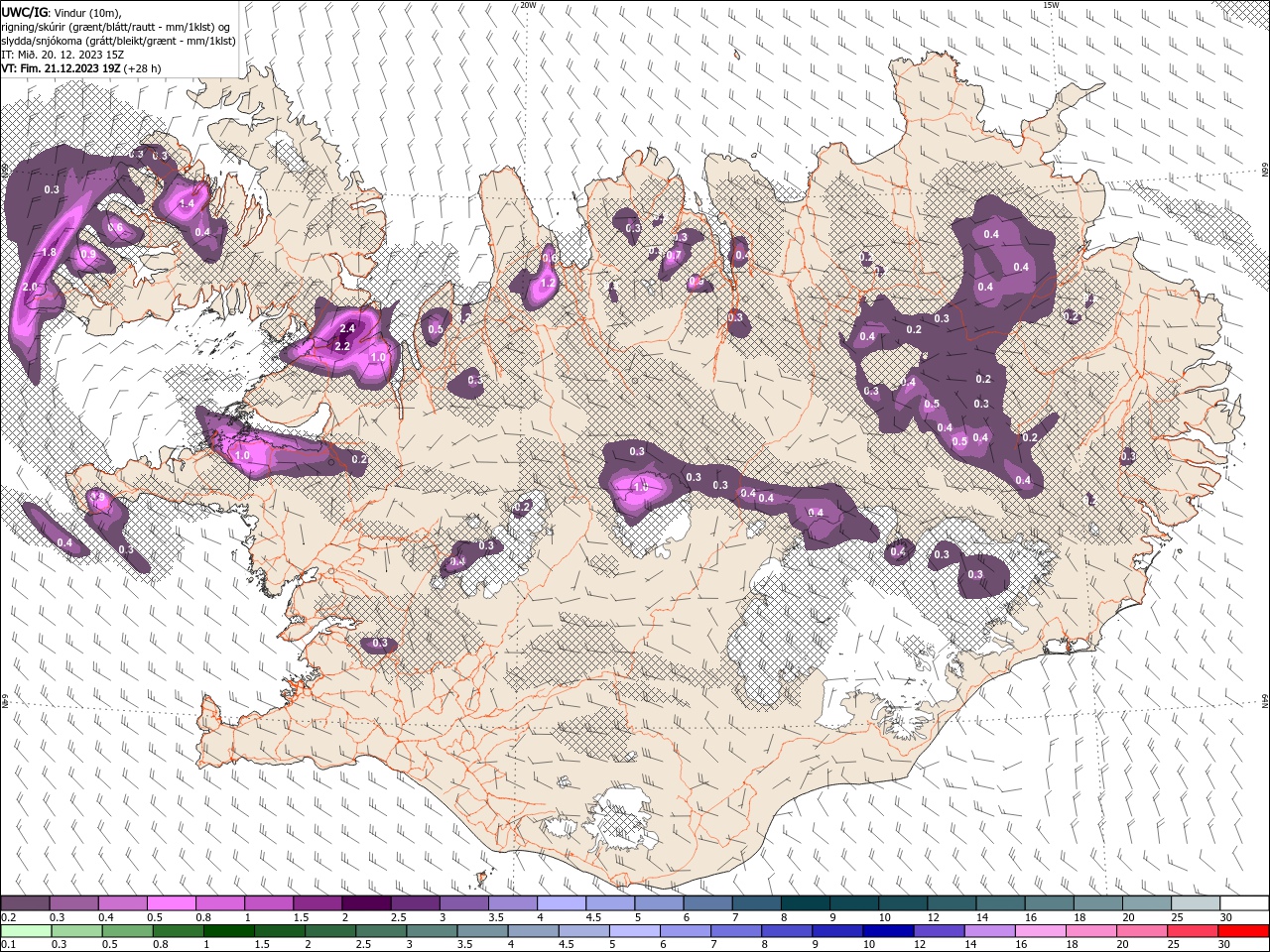Pick the 1.5–2 purple snow legend swatch

click(317, 903)
